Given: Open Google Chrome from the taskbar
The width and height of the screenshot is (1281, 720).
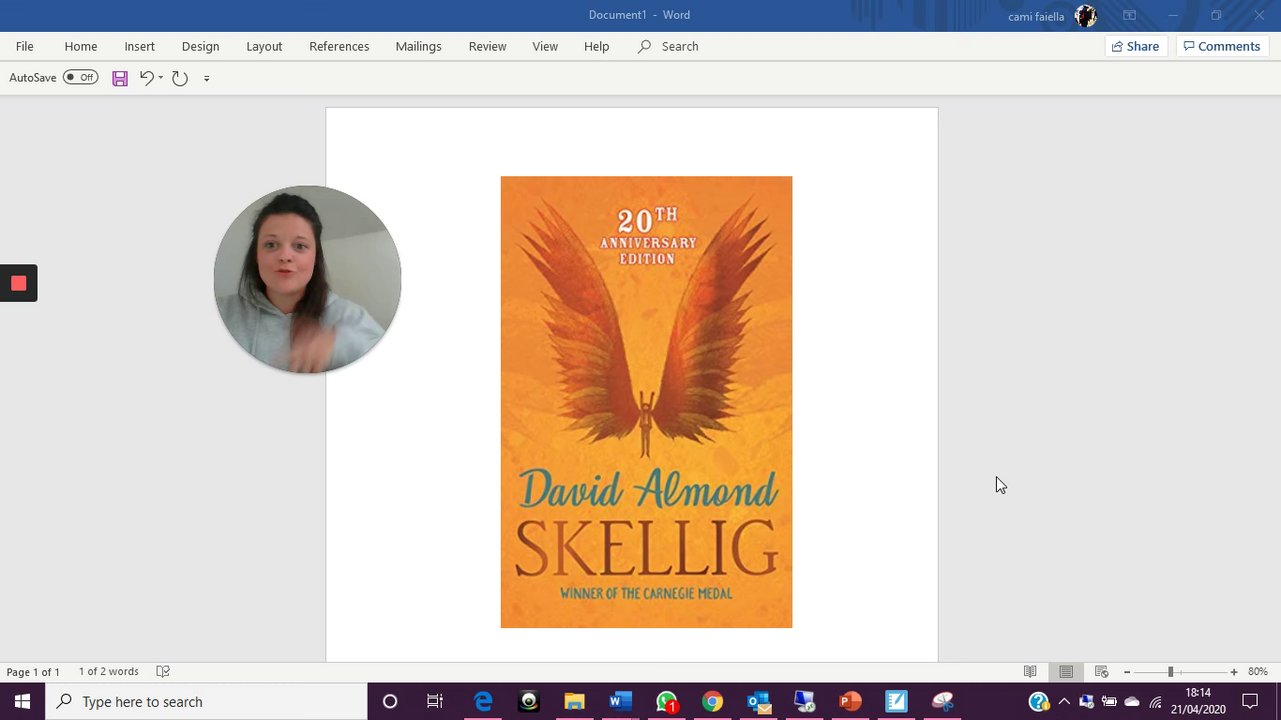Looking at the screenshot, I should (x=712, y=701).
